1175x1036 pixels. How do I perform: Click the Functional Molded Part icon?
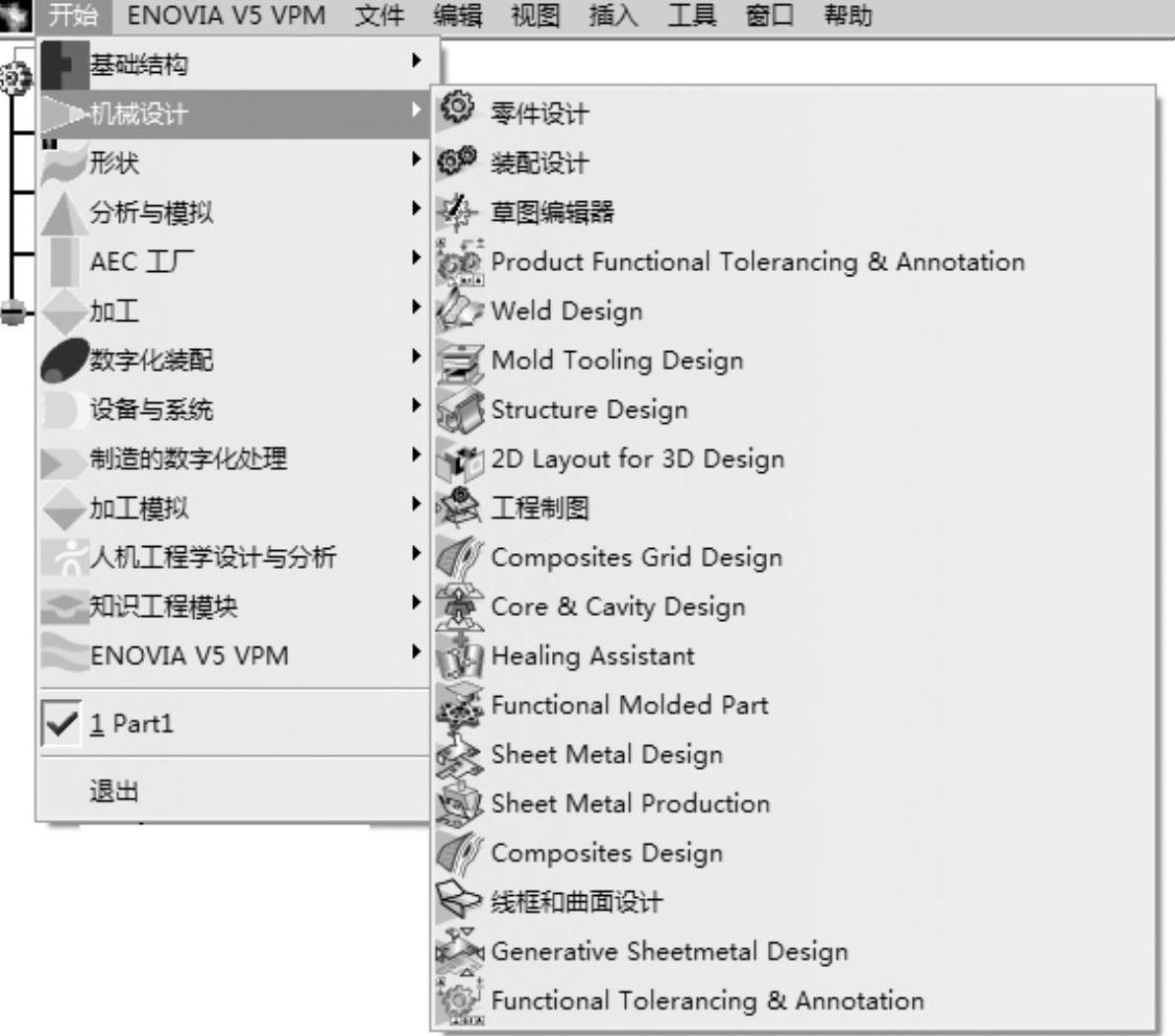coord(459,707)
